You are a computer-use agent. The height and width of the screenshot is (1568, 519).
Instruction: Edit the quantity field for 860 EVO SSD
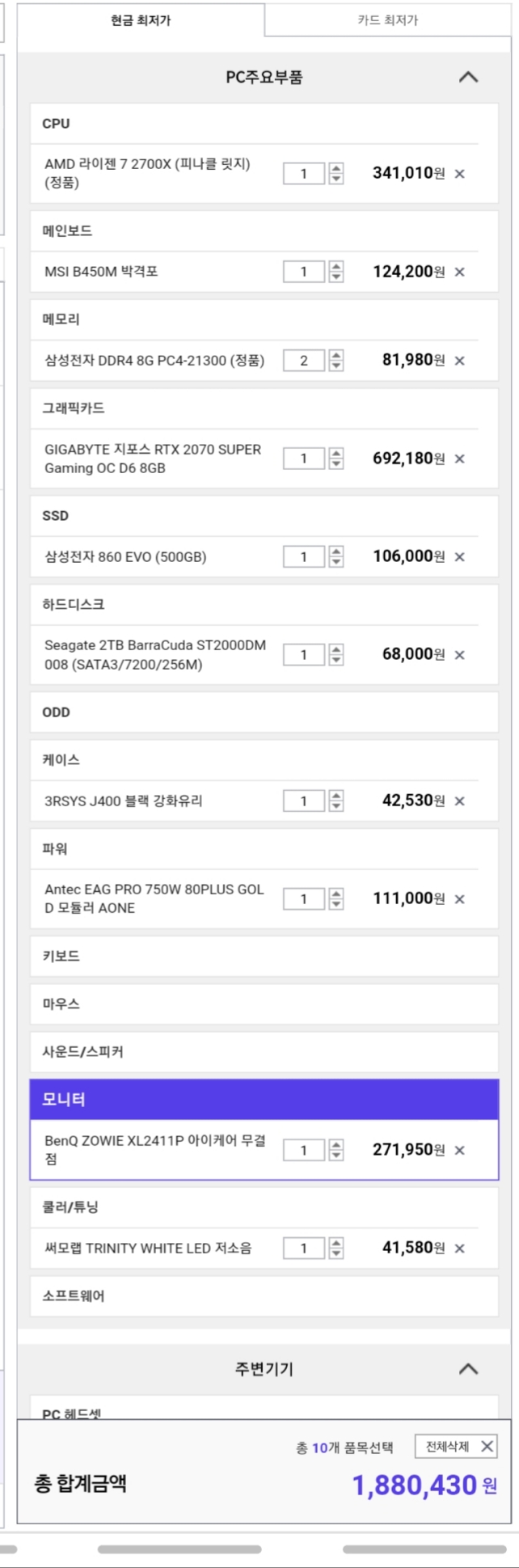(x=304, y=557)
